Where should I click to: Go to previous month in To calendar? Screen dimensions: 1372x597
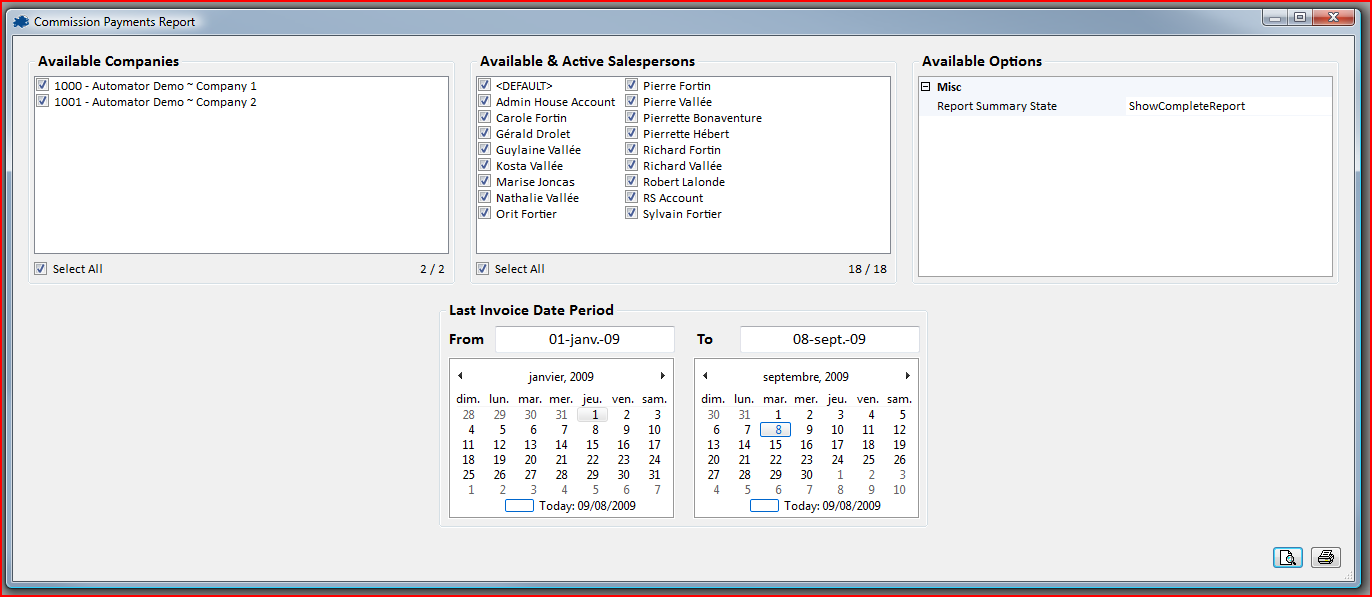705,376
